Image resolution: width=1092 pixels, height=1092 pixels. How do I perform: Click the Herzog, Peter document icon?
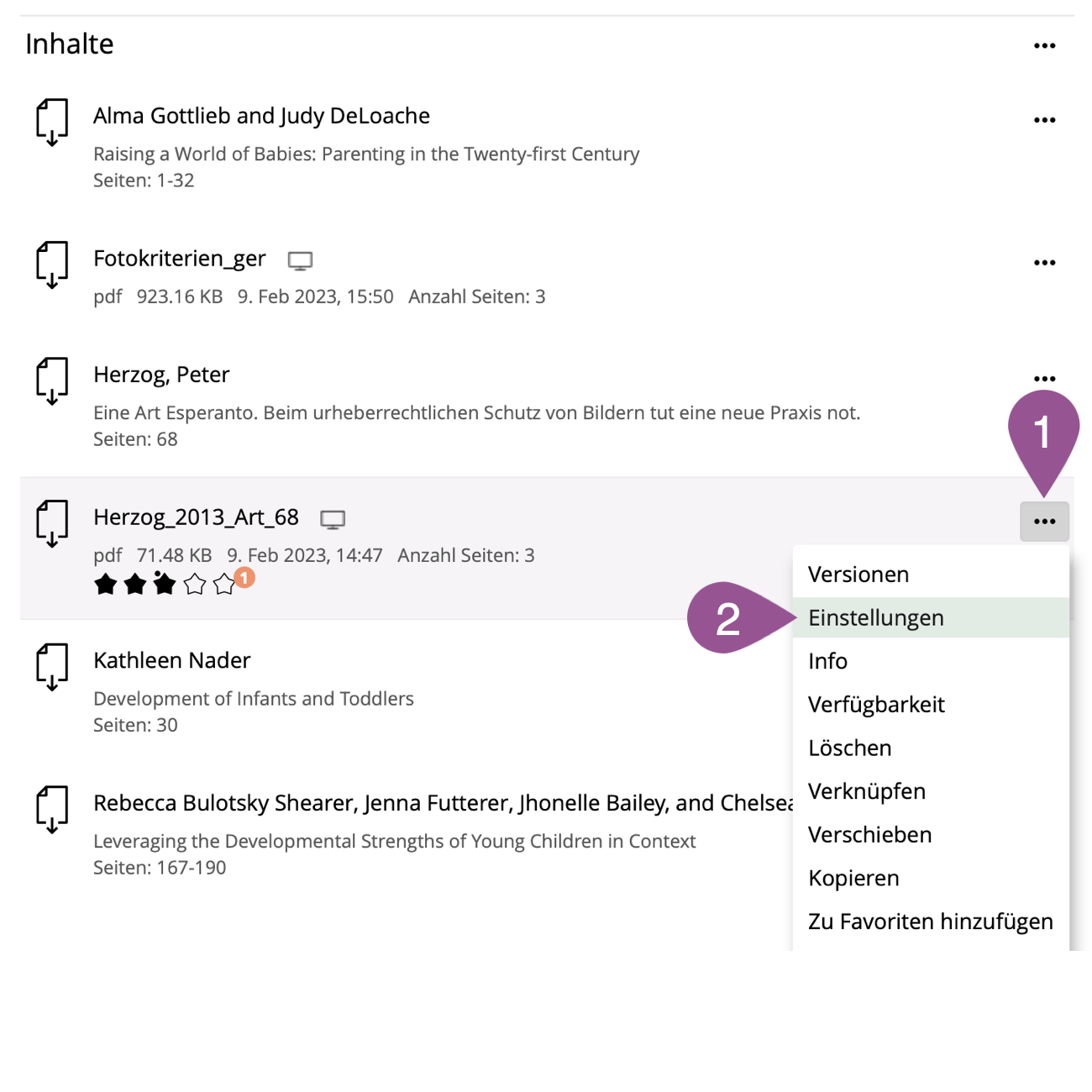52,381
